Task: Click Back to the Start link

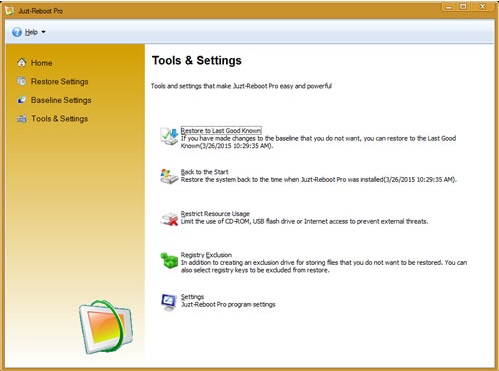Action: [204, 172]
